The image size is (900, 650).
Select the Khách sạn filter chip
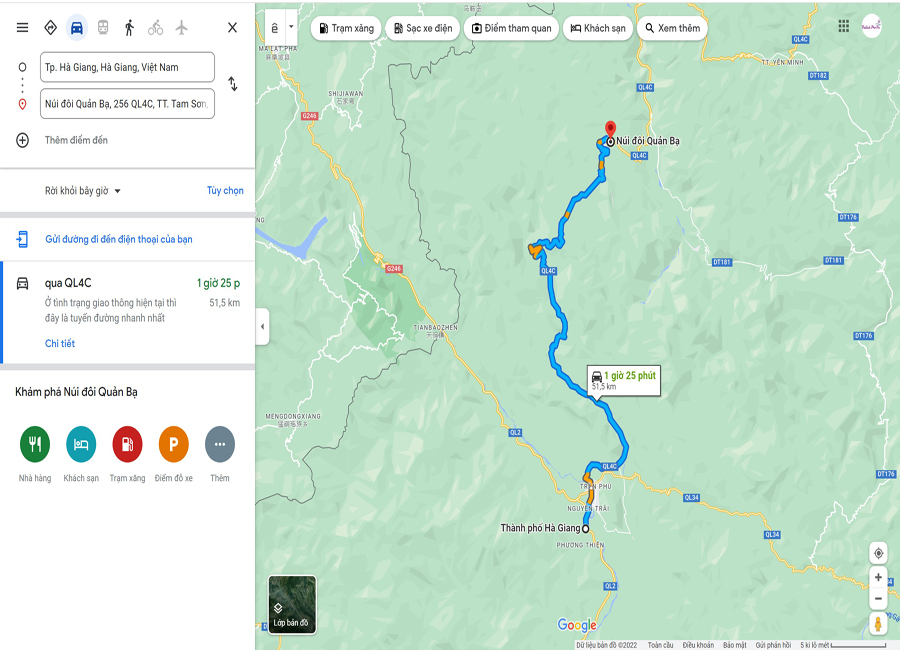tap(599, 28)
